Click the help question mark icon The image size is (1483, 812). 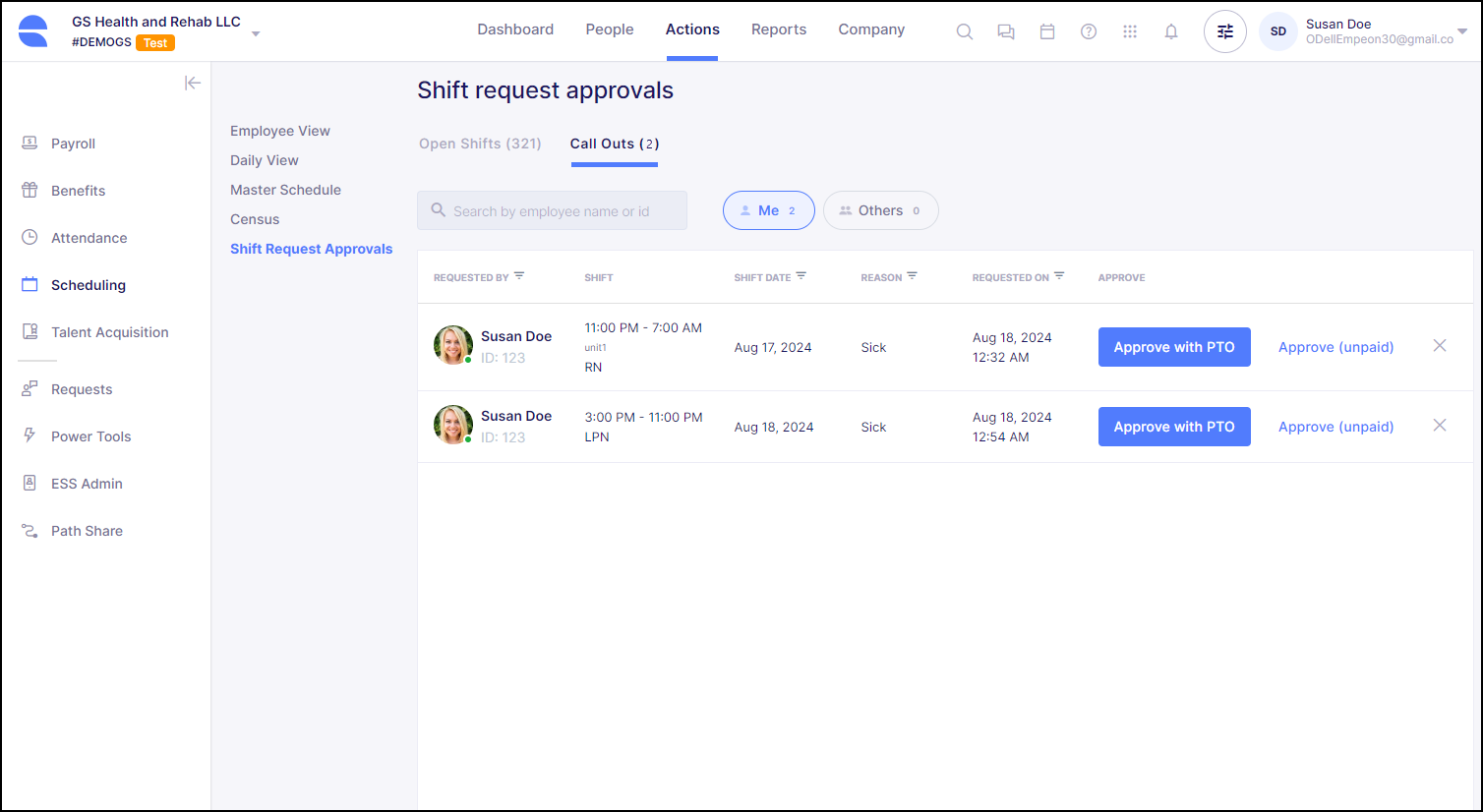coord(1089,31)
